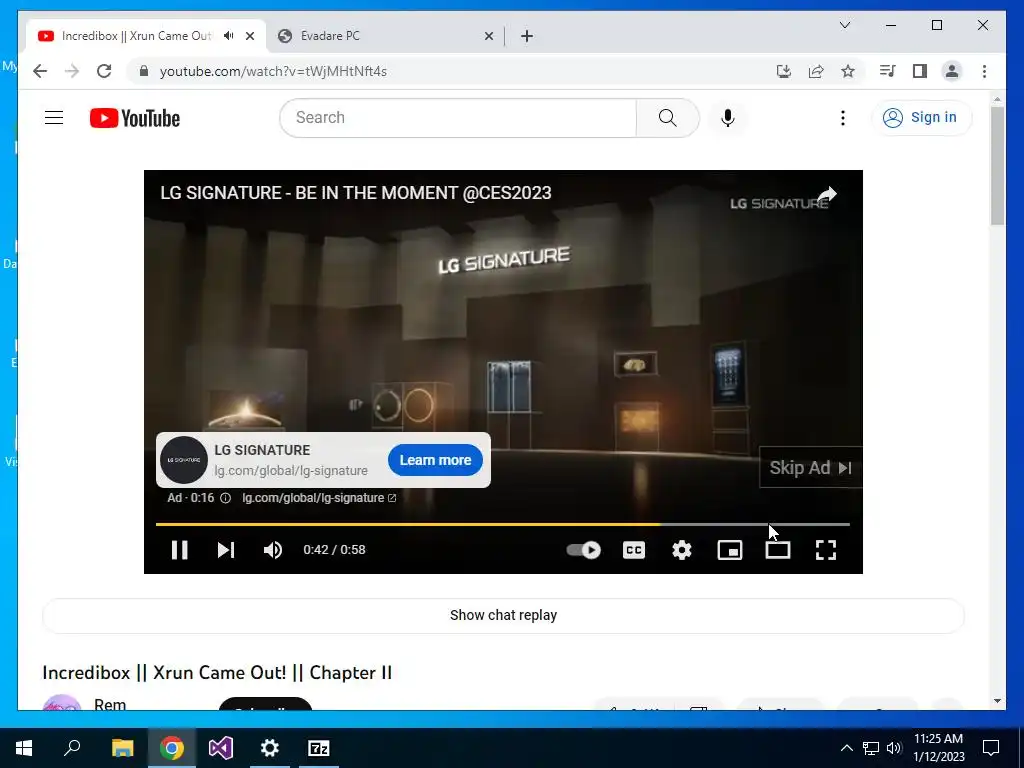
Task: Click video title Incredibox Xrun Came Out
Action: point(217,673)
